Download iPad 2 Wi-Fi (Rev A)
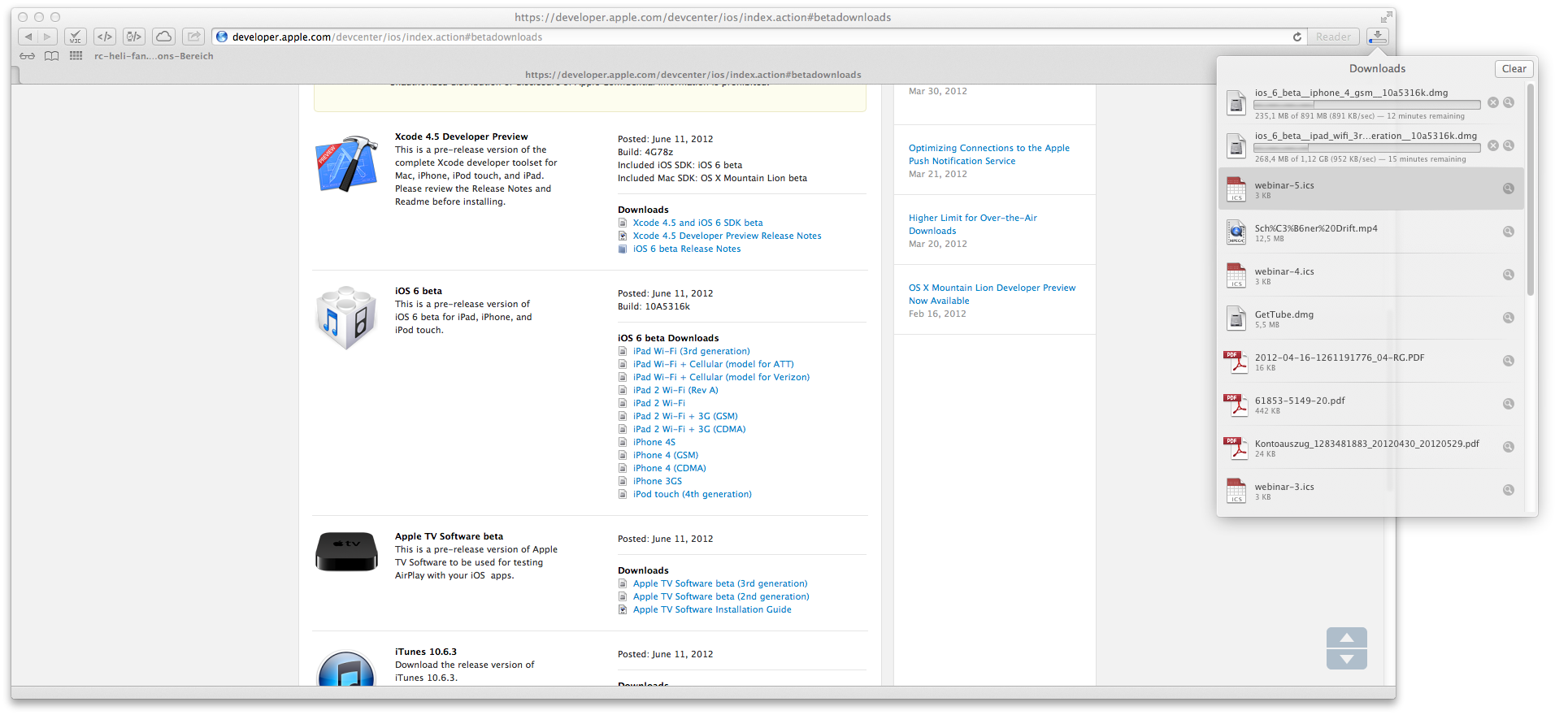1568x715 pixels. point(675,390)
